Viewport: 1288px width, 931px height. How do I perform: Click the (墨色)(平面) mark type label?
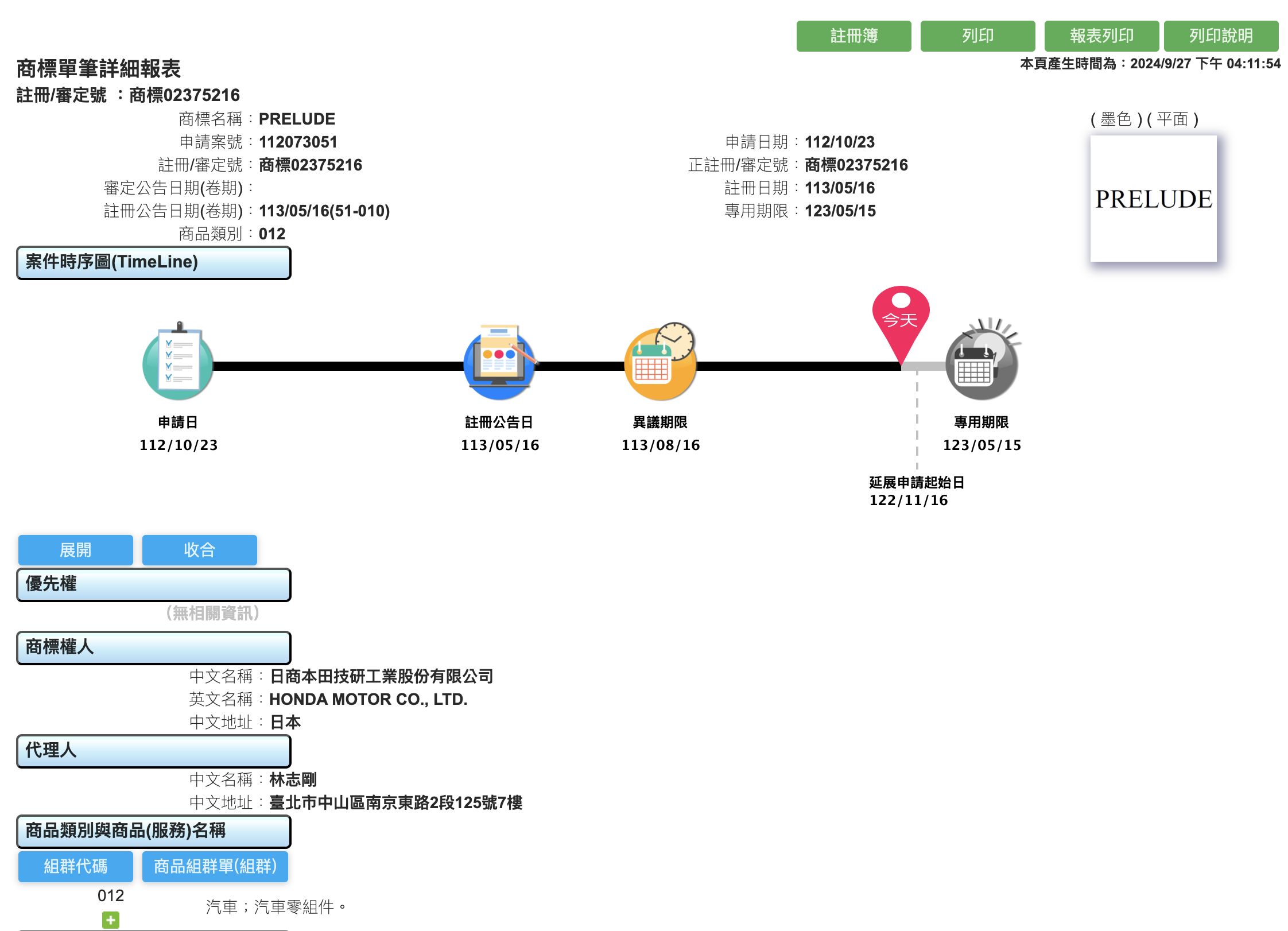click(x=1145, y=119)
